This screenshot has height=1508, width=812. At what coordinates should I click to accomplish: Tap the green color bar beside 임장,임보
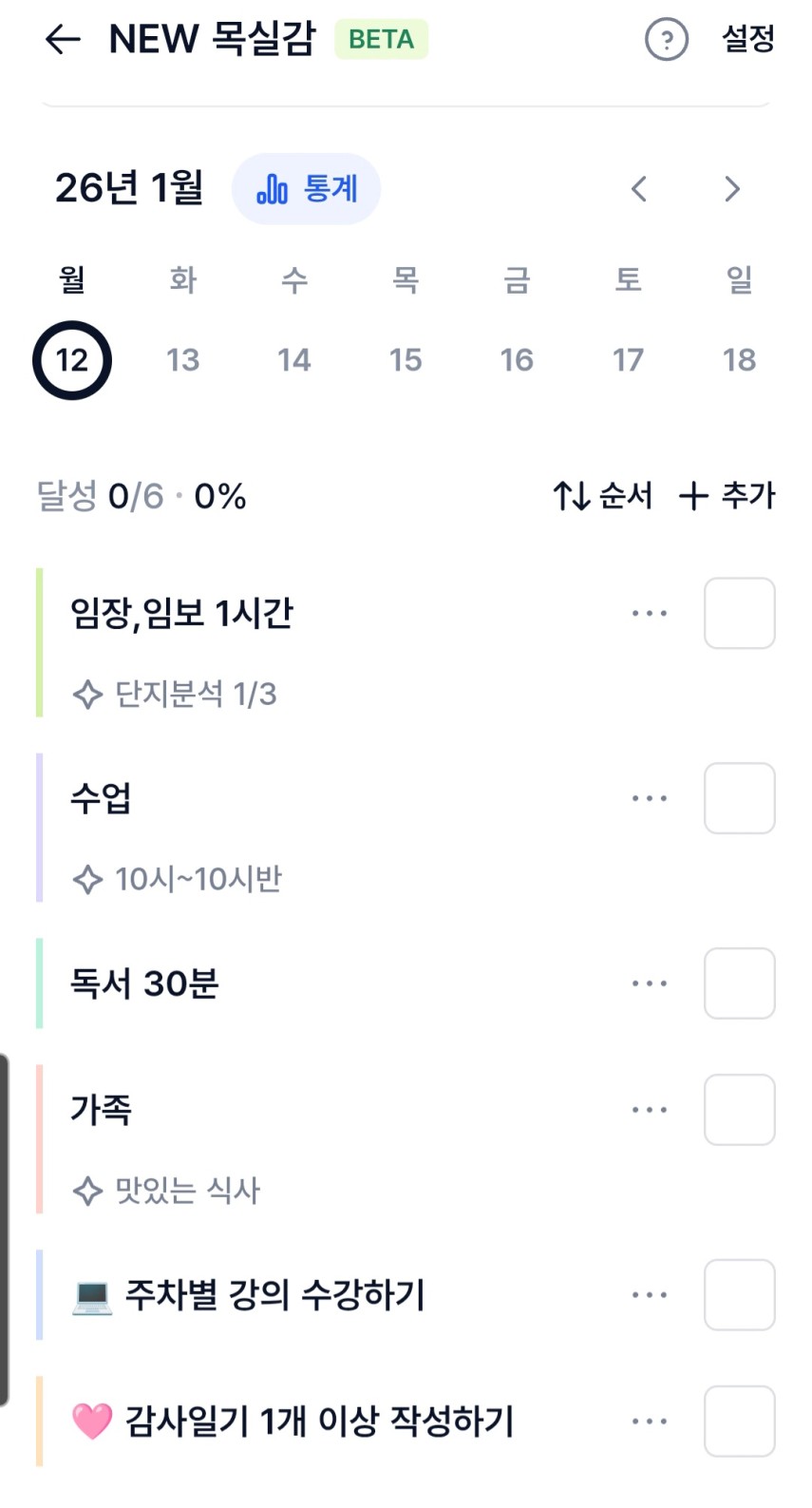point(40,642)
